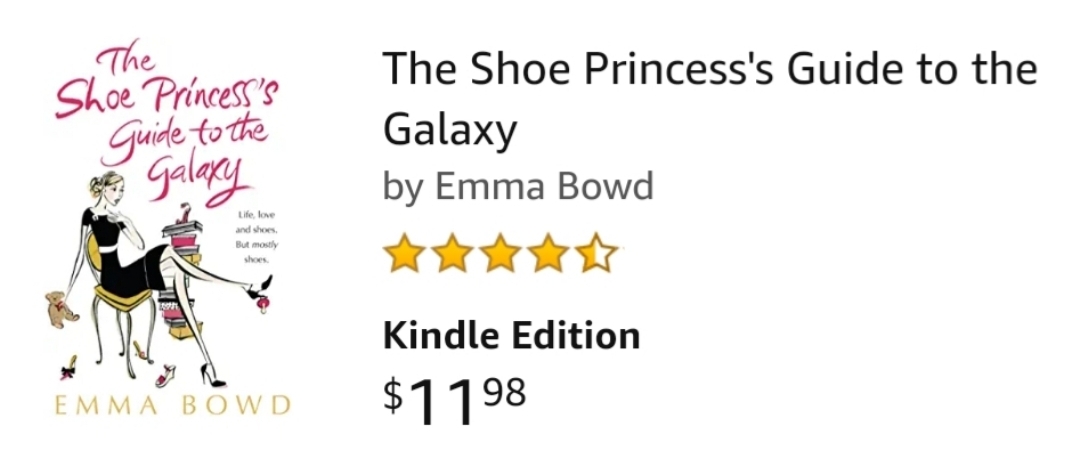Click the teddy bear on the cover
The image size is (1080, 460).
click(61, 310)
